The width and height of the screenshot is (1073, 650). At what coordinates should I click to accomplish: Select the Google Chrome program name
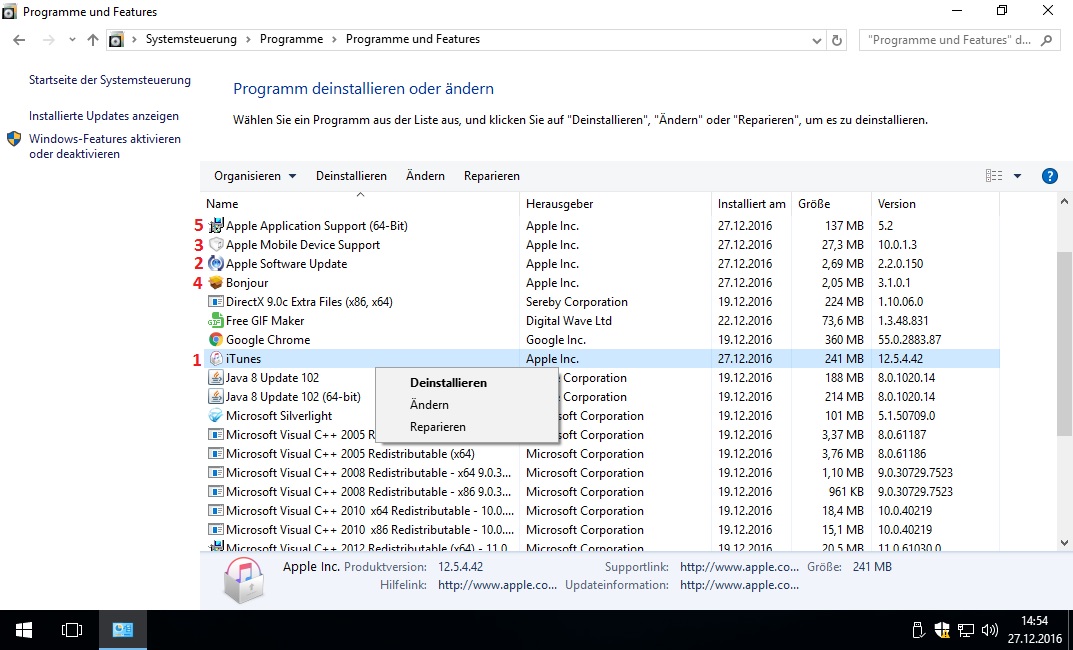(268, 339)
